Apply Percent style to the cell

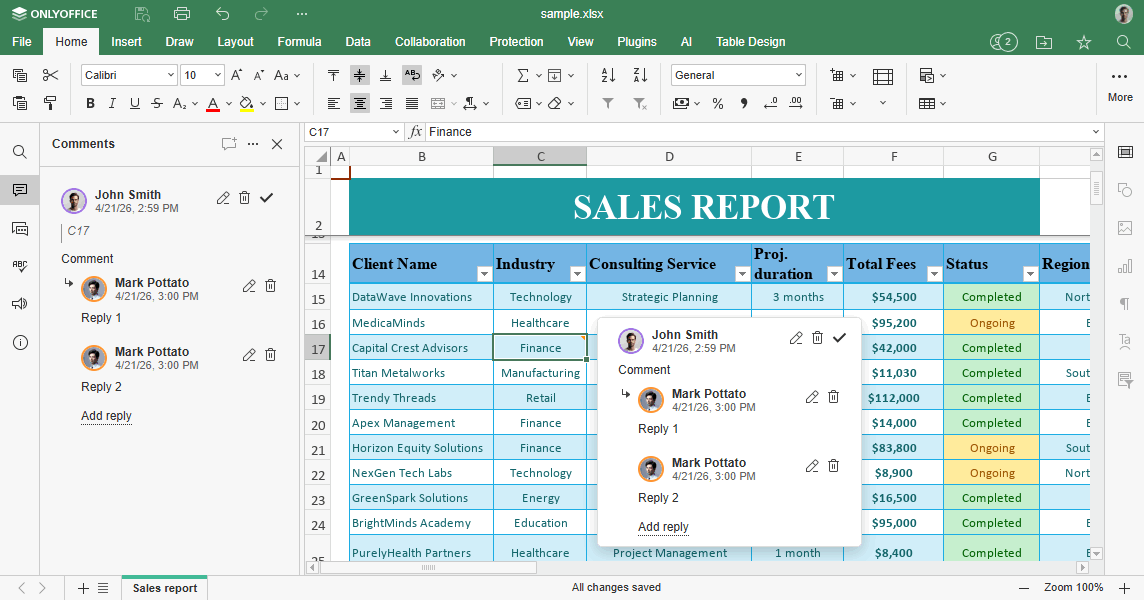point(718,103)
